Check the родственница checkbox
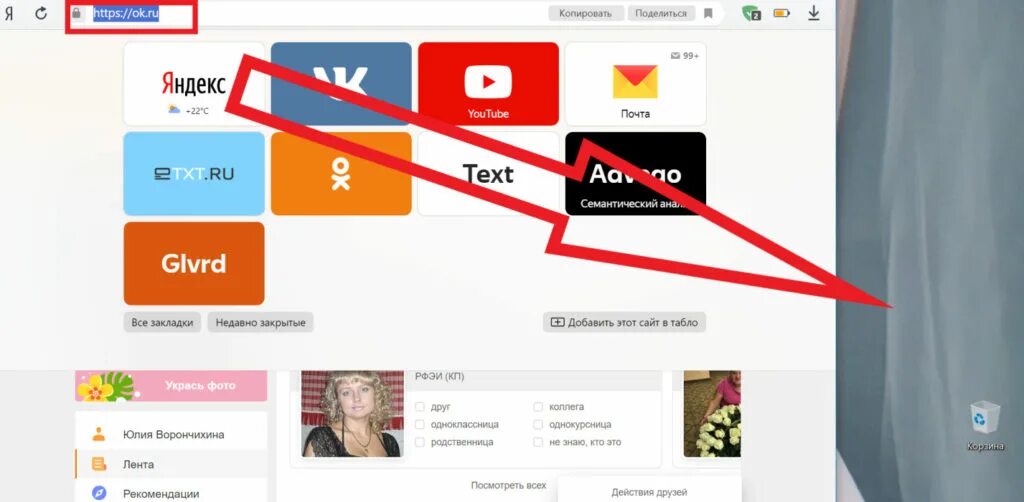 [x=420, y=442]
